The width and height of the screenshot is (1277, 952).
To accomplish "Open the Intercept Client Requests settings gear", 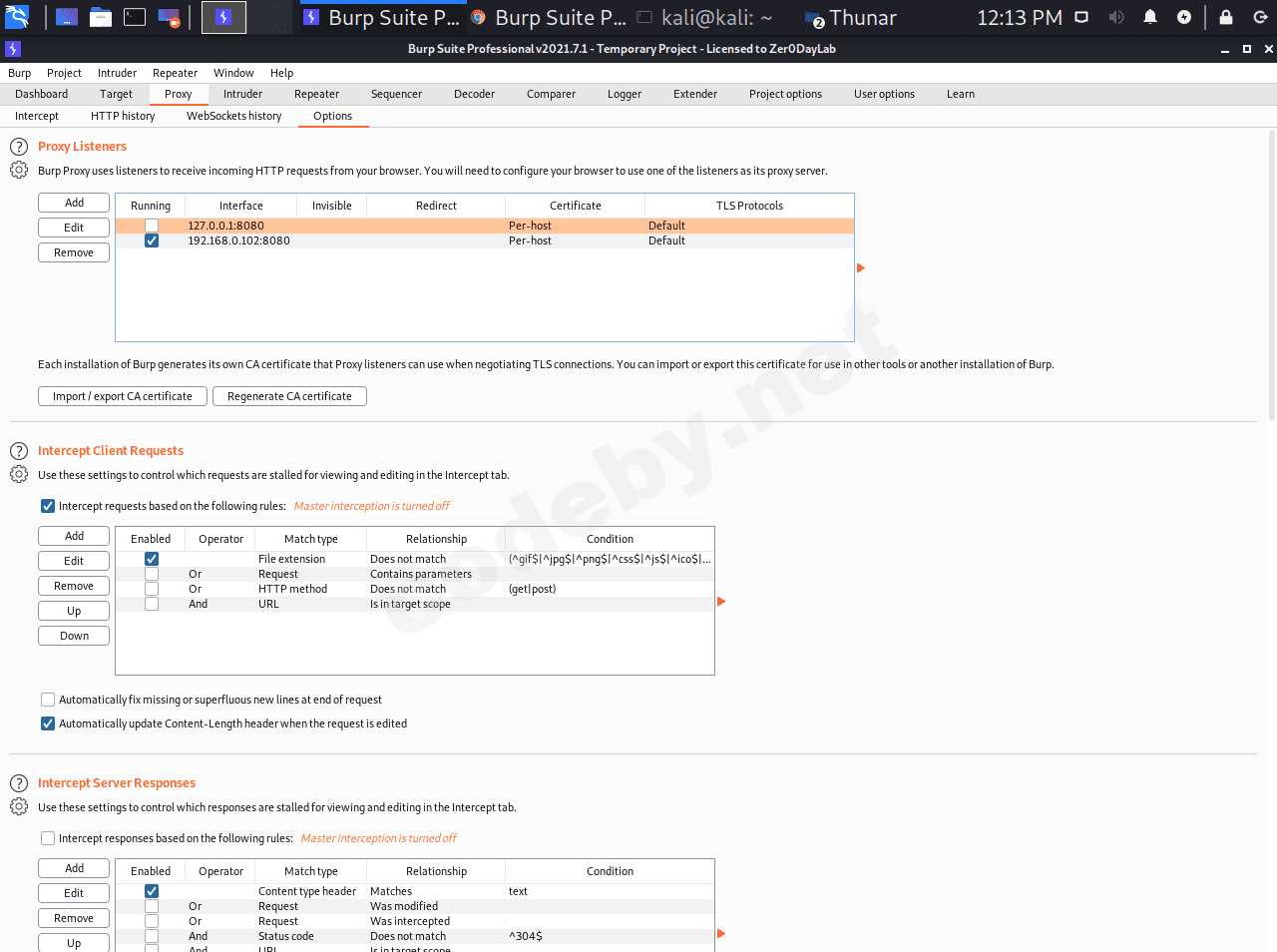I will coord(19,475).
